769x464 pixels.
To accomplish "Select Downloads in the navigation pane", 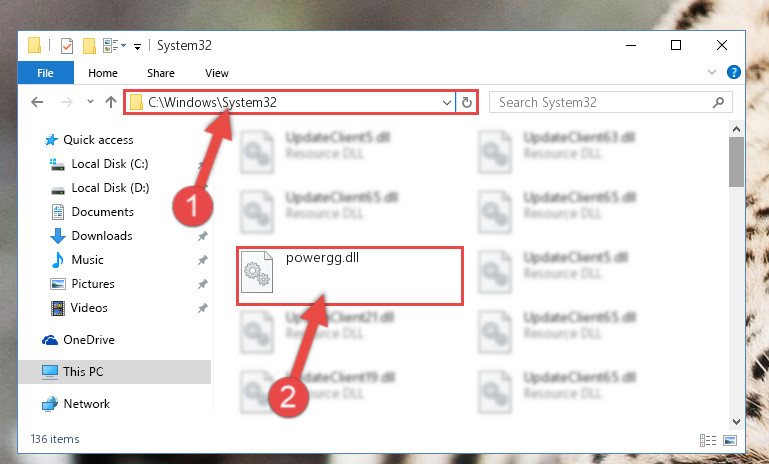I will tap(102, 236).
